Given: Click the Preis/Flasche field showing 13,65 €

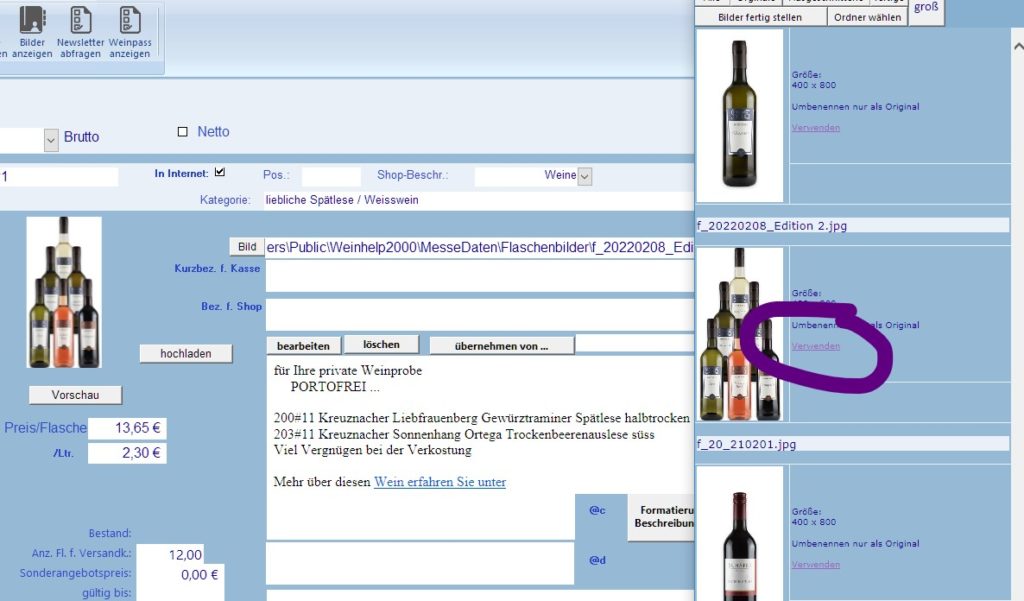Looking at the screenshot, I should [x=127, y=428].
